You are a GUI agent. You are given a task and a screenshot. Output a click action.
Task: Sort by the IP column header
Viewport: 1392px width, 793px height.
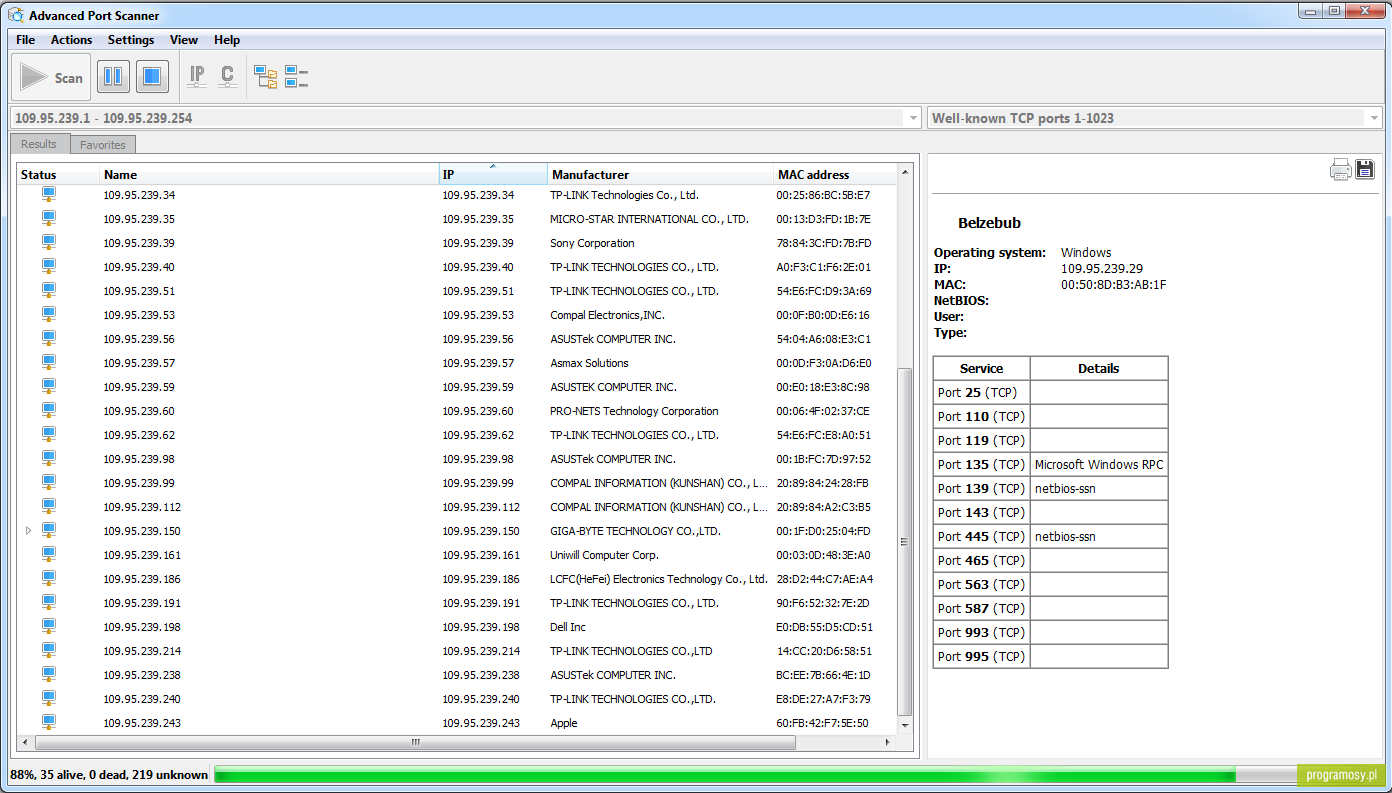point(494,175)
